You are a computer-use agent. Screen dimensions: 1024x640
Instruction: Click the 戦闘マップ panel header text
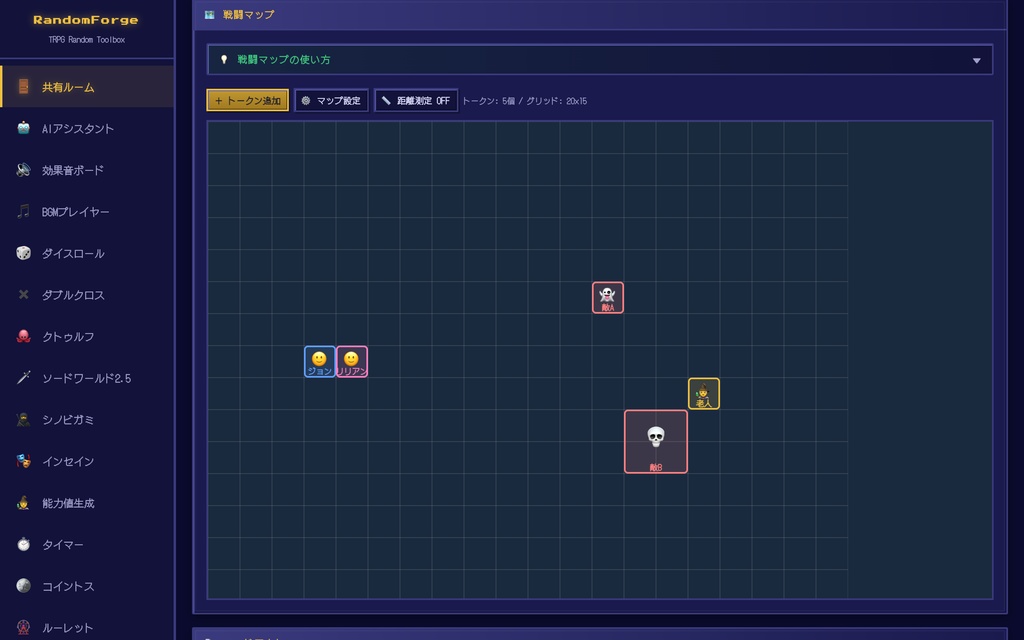(x=249, y=14)
